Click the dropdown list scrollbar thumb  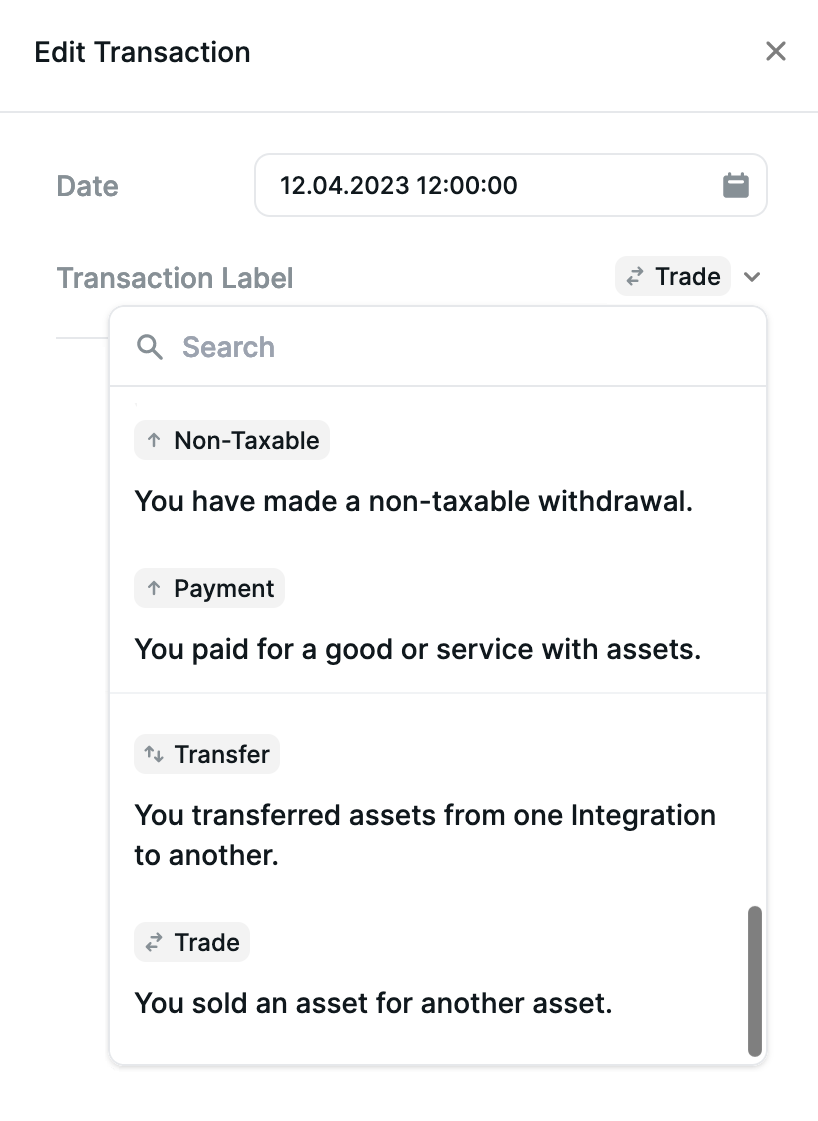click(755, 980)
